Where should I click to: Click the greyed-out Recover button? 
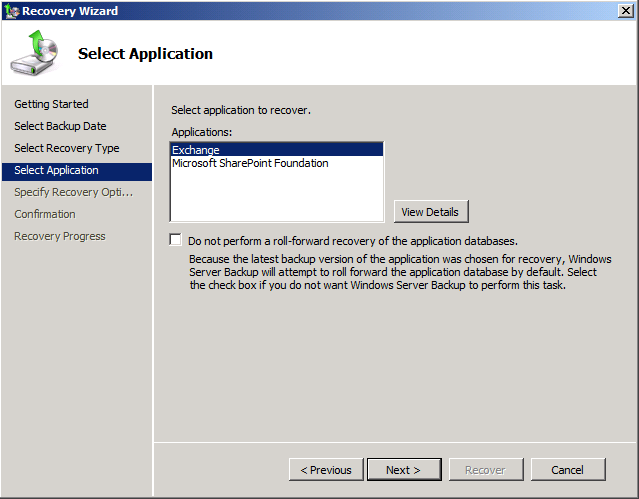(x=485, y=469)
